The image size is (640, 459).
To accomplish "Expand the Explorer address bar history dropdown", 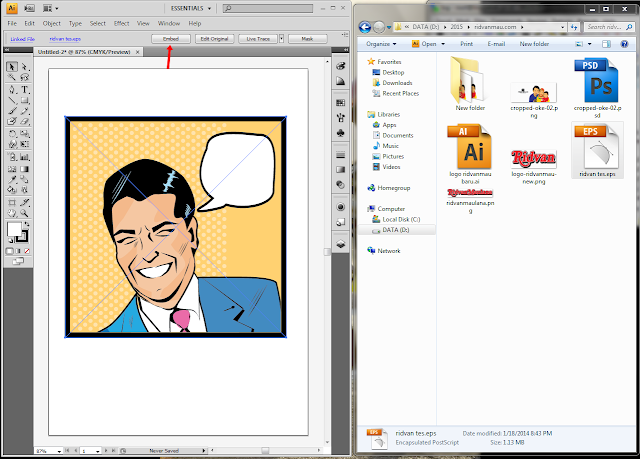I will [x=563, y=27].
